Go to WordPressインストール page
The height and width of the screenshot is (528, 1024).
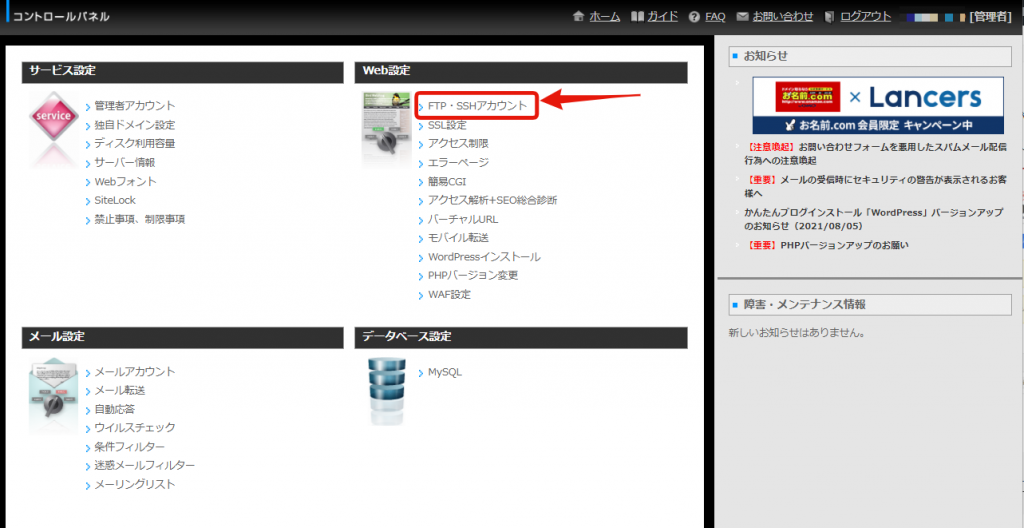tap(484, 257)
